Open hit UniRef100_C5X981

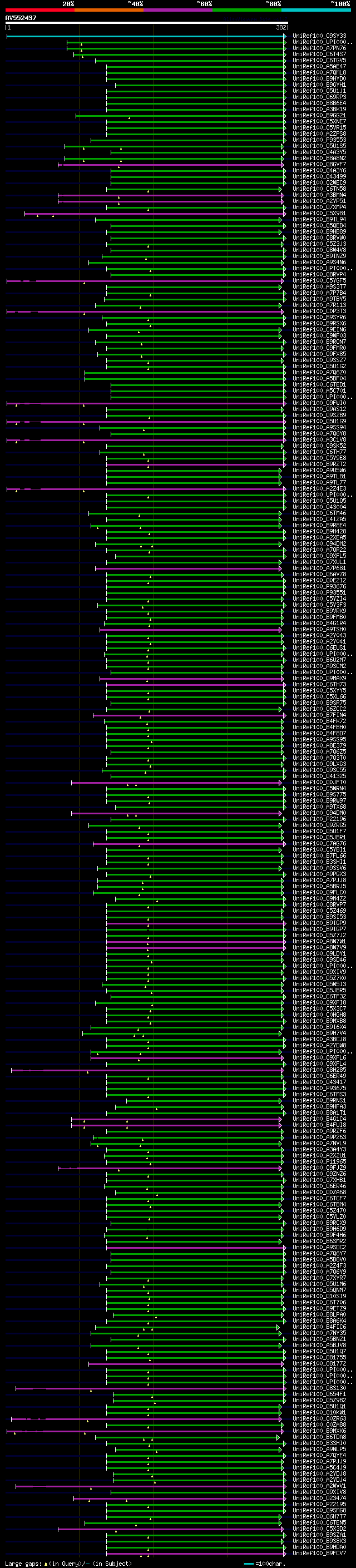[319, 214]
